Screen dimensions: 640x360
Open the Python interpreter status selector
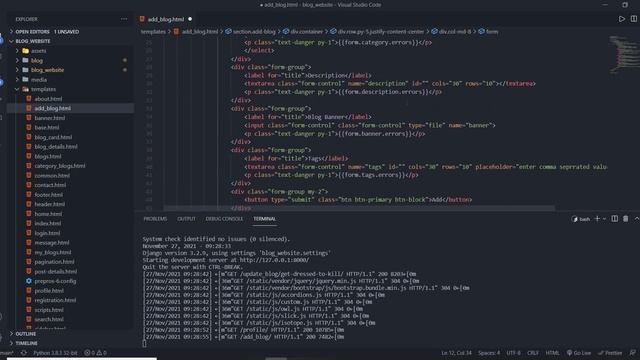point(55,353)
